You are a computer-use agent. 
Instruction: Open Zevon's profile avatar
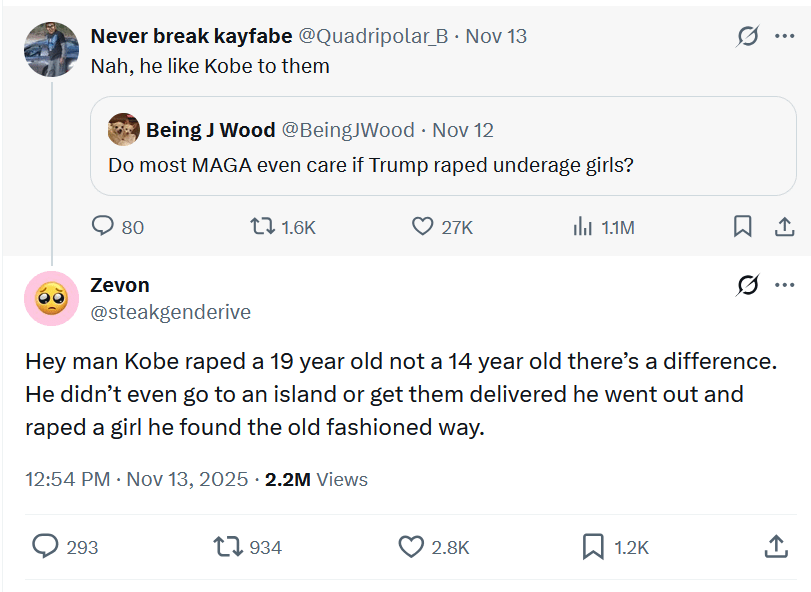click(51, 298)
